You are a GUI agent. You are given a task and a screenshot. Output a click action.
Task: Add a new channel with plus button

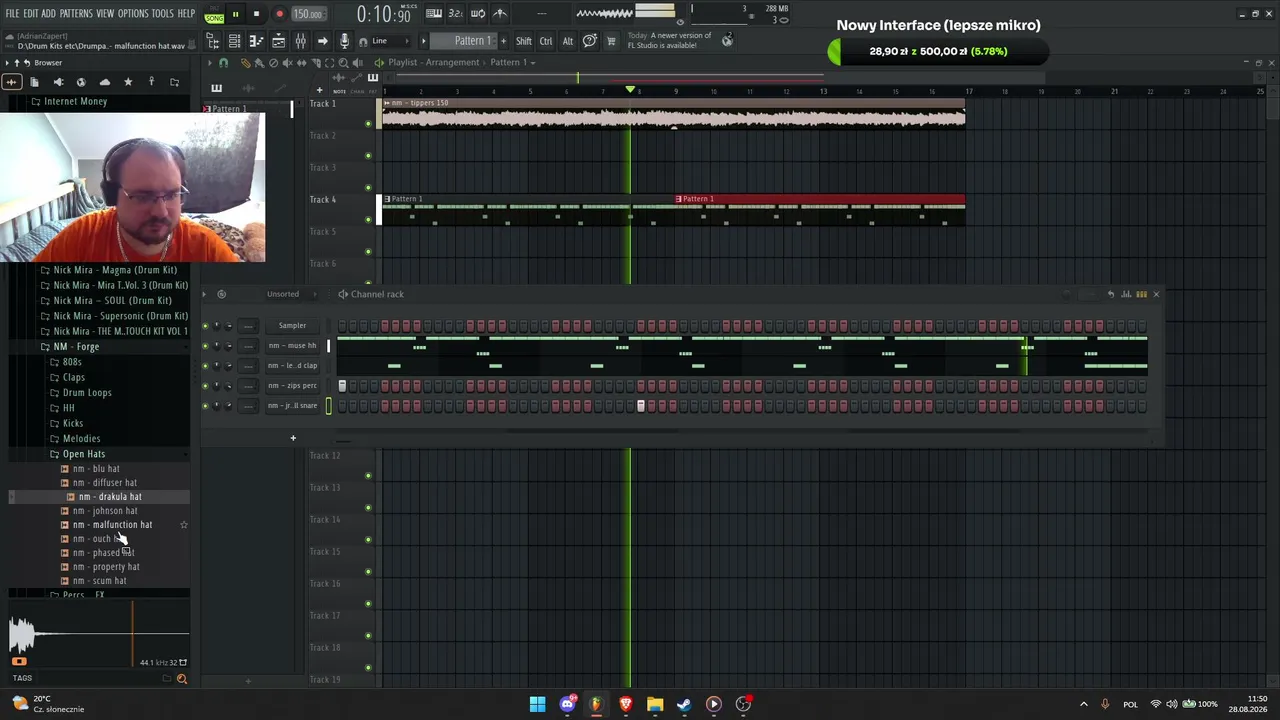click(293, 438)
